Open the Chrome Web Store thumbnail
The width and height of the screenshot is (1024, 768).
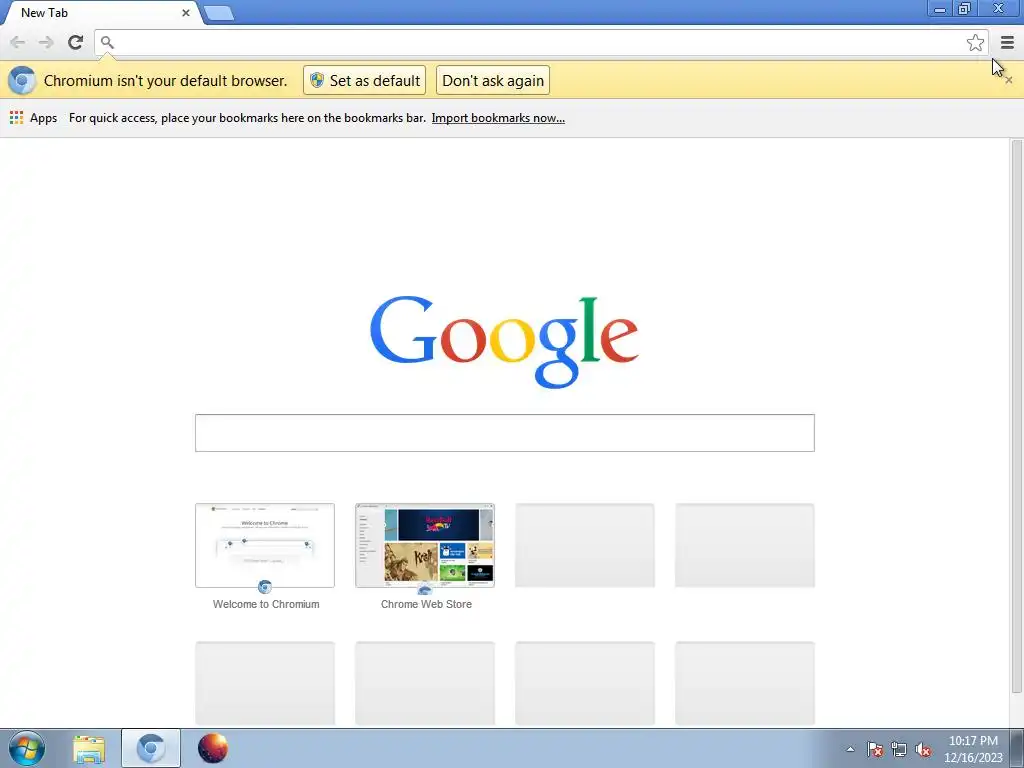pyautogui.click(x=425, y=545)
